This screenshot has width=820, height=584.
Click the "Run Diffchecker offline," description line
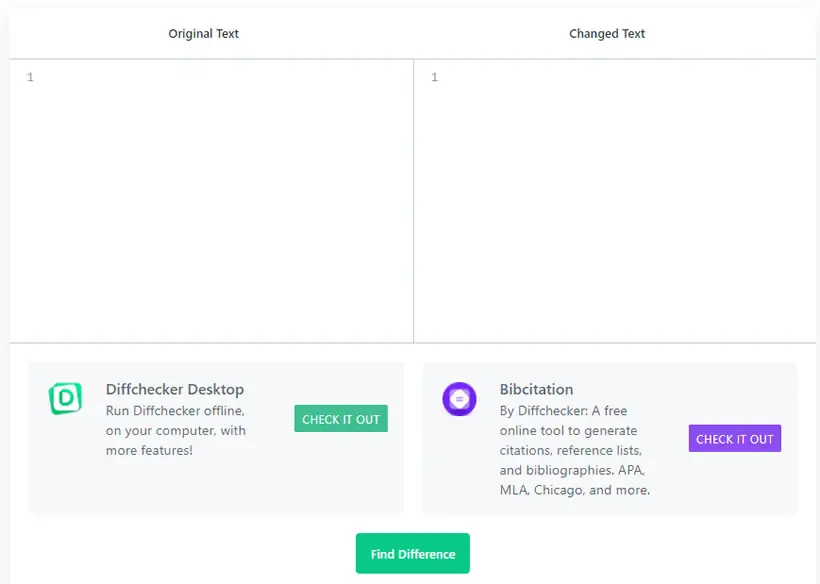175,411
